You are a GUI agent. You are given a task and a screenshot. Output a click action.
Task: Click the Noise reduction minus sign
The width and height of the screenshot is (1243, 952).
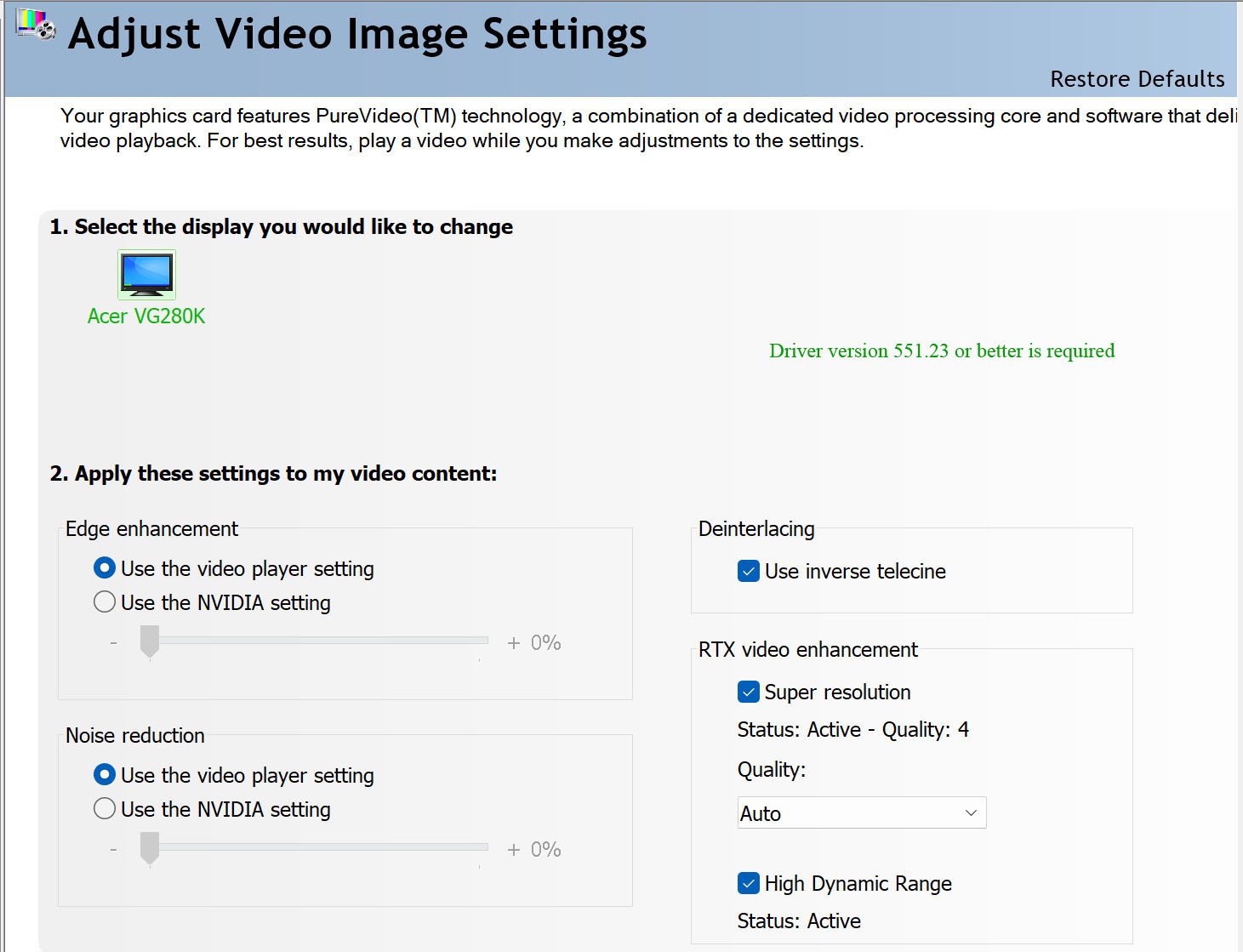[114, 850]
